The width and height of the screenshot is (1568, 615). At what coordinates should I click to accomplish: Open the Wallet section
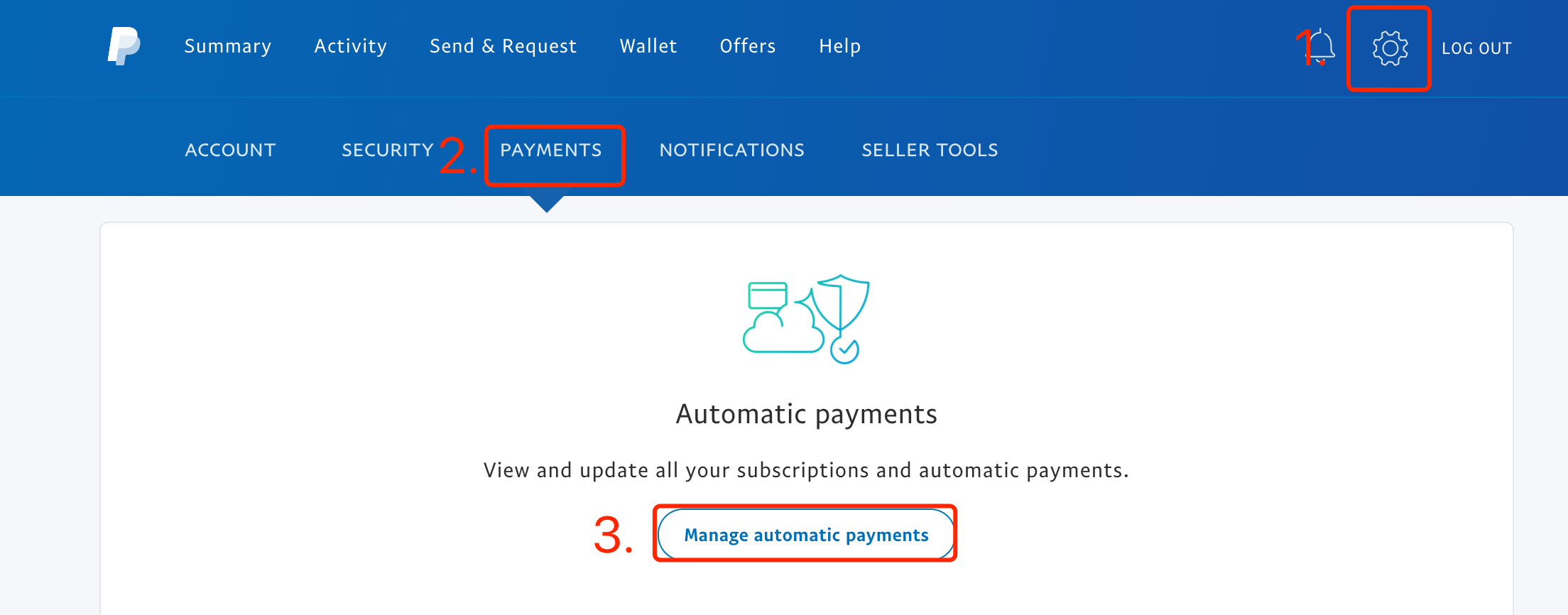pos(648,46)
